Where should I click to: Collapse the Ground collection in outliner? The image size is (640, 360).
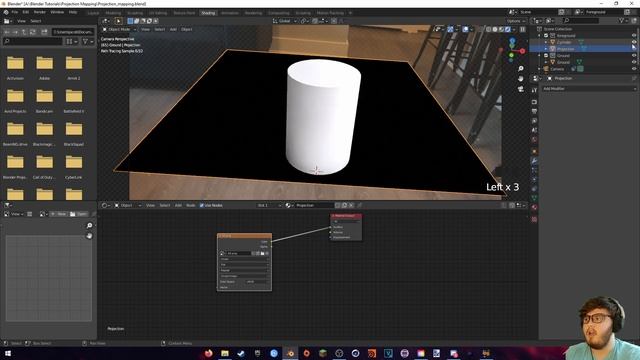click(x=539, y=56)
